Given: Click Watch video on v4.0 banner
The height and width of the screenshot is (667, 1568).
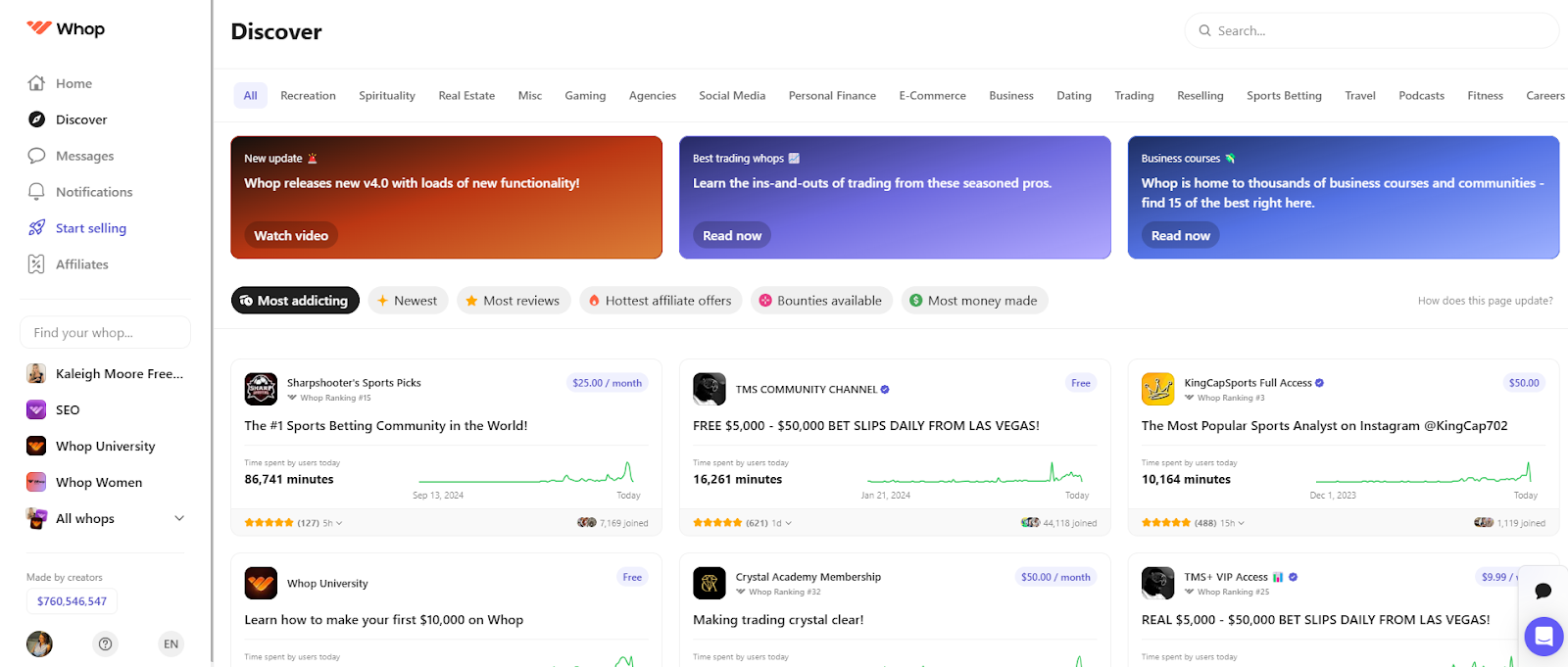Looking at the screenshot, I should 291,235.
